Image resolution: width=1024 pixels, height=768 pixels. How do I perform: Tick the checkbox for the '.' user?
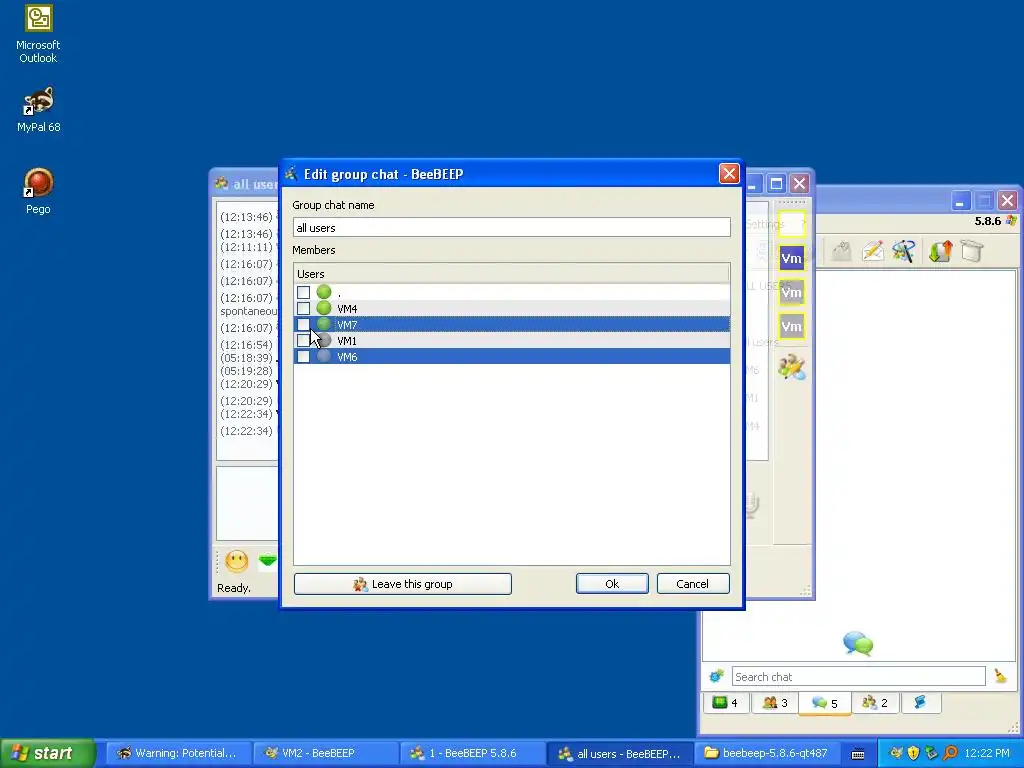click(x=303, y=292)
